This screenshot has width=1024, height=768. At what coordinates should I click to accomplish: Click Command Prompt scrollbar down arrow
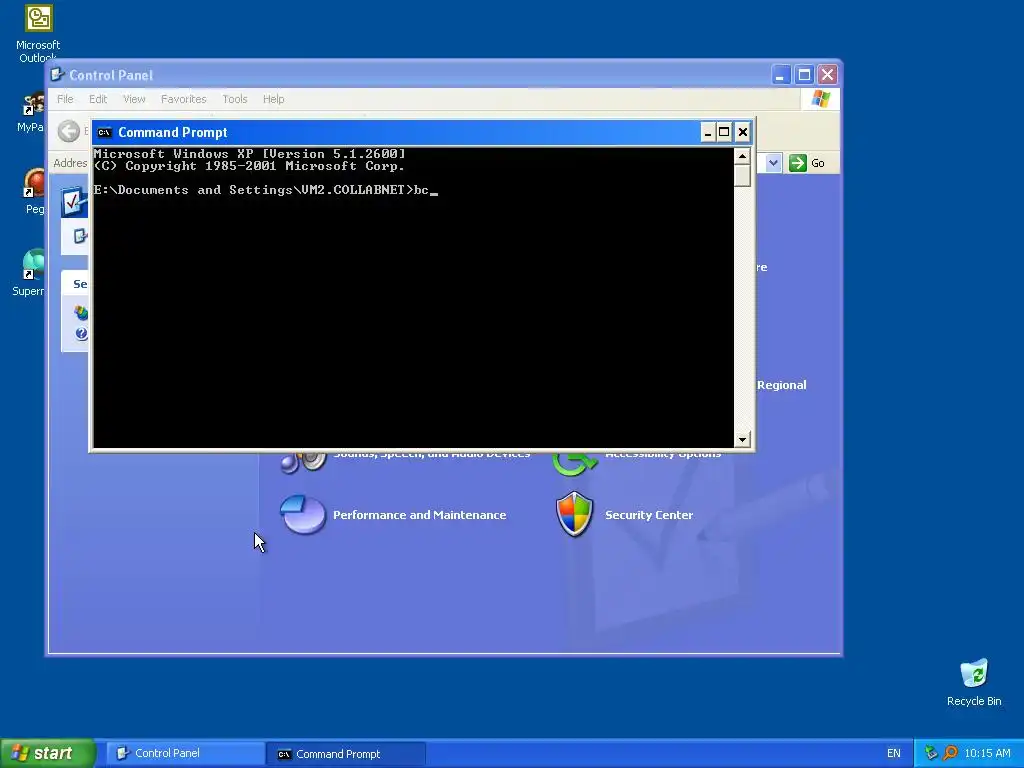point(742,440)
